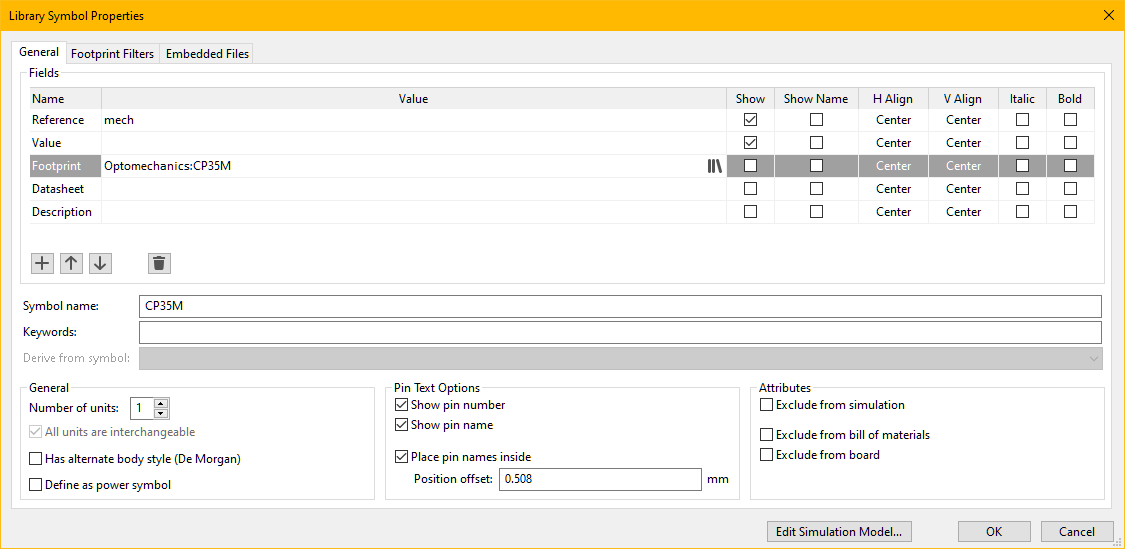Close the Library Symbol Properties dialog
The image size is (1125, 549).
tap(1108, 15)
